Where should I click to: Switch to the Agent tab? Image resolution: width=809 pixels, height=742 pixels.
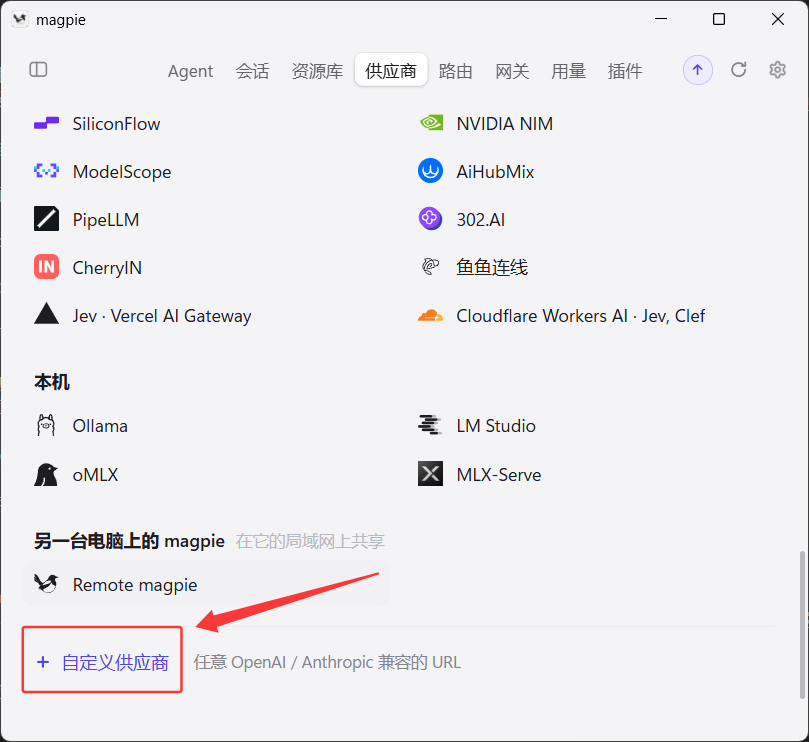coord(190,71)
